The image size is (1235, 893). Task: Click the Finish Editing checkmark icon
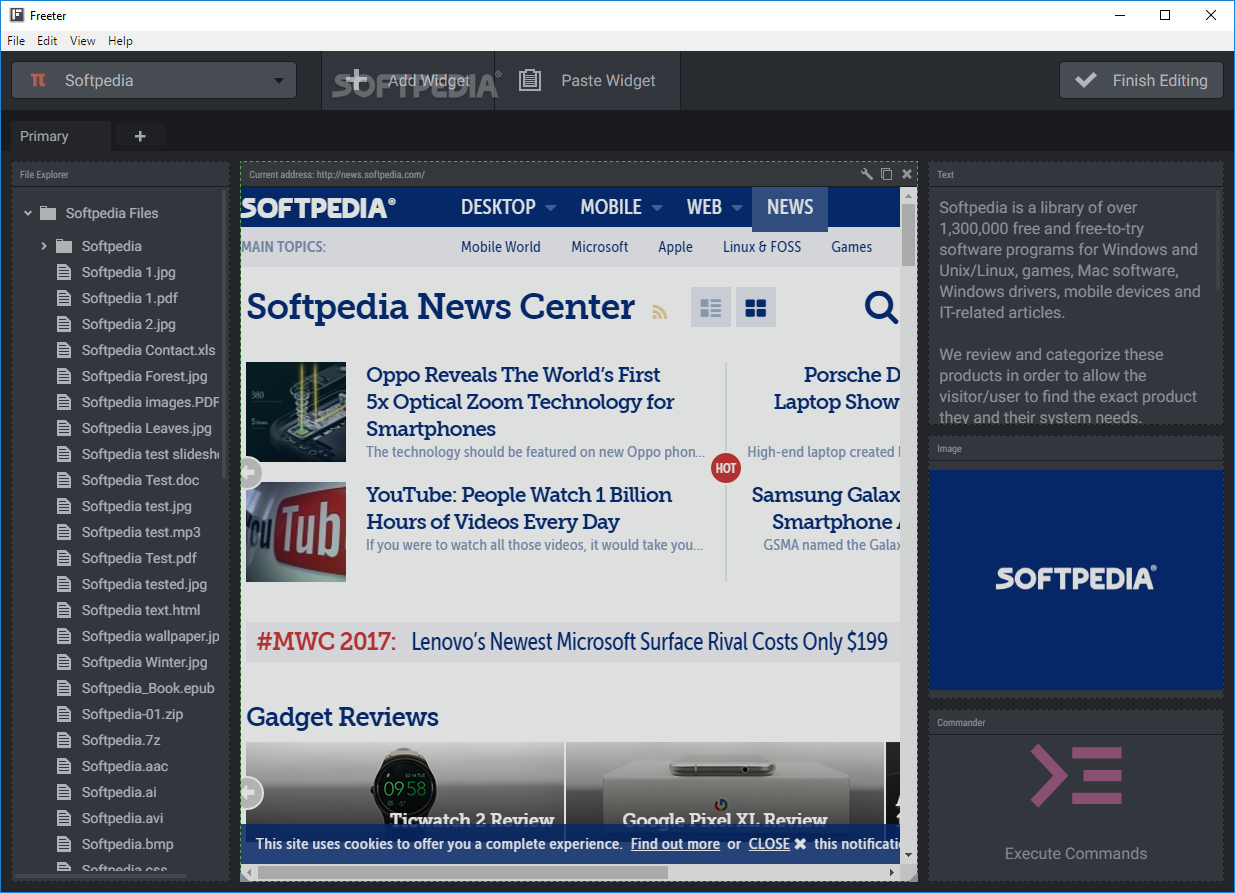tap(1086, 81)
